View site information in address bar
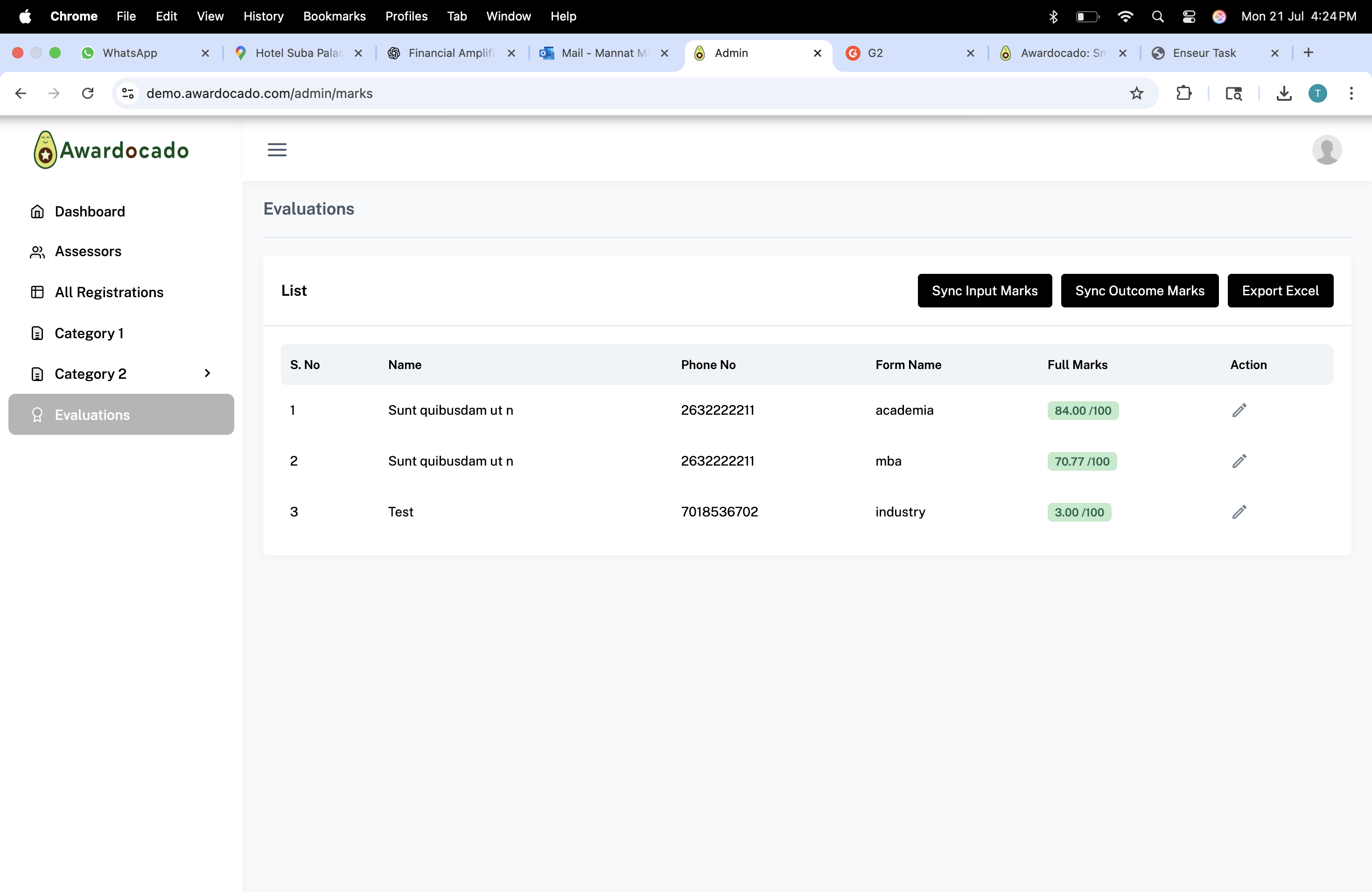 128,93
